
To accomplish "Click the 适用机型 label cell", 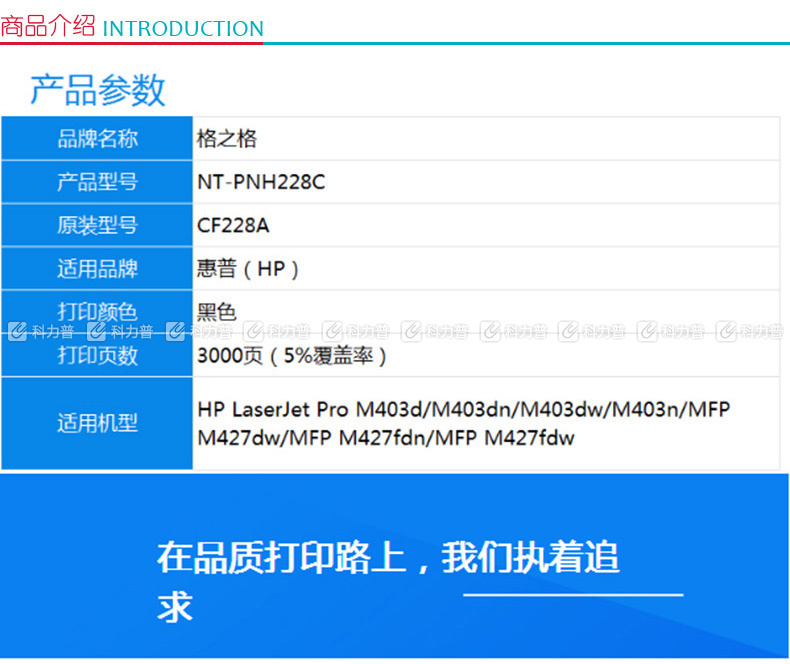I will [97, 423].
